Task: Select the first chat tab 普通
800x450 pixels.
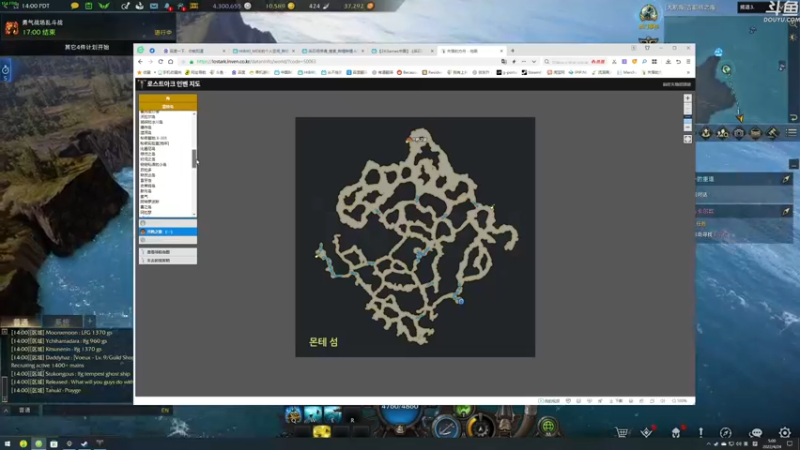Action: [x=20, y=322]
